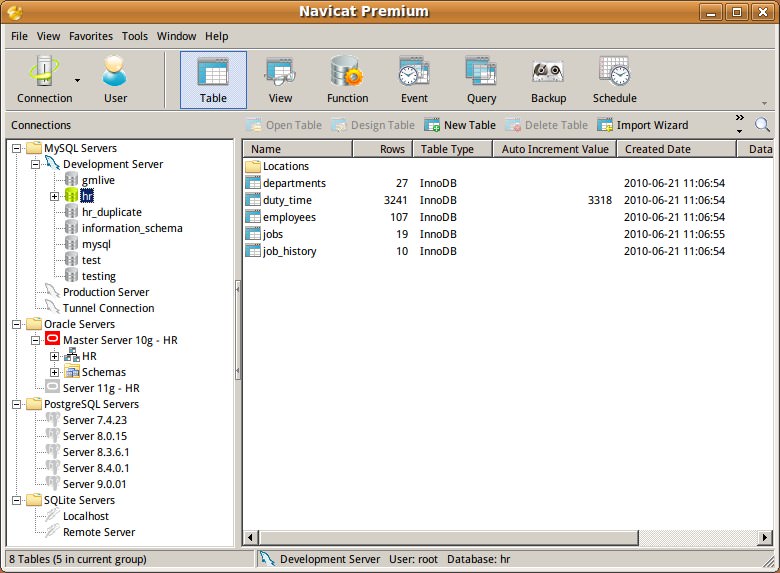The image size is (780, 573).
Task: Open the Function toolbar icon
Action: (x=347, y=80)
